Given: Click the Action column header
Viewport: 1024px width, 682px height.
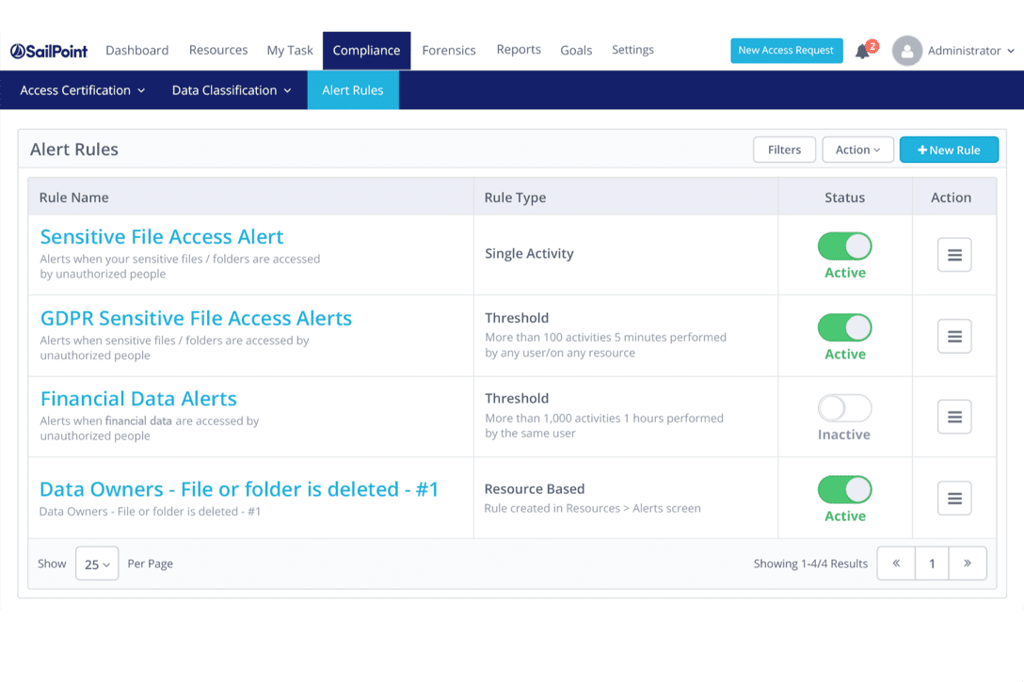Looking at the screenshot, I should (x=951, y=197).
